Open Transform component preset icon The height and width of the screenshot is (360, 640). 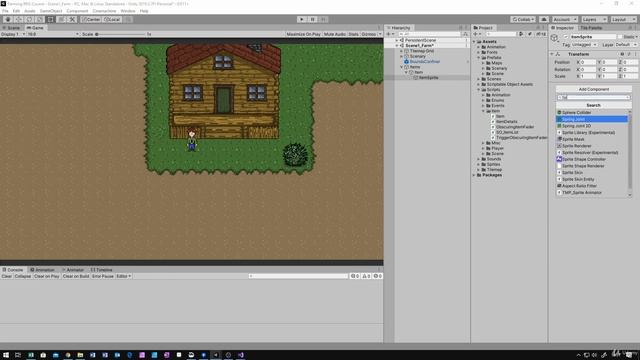pyautogui.click(x=629, y=54)
